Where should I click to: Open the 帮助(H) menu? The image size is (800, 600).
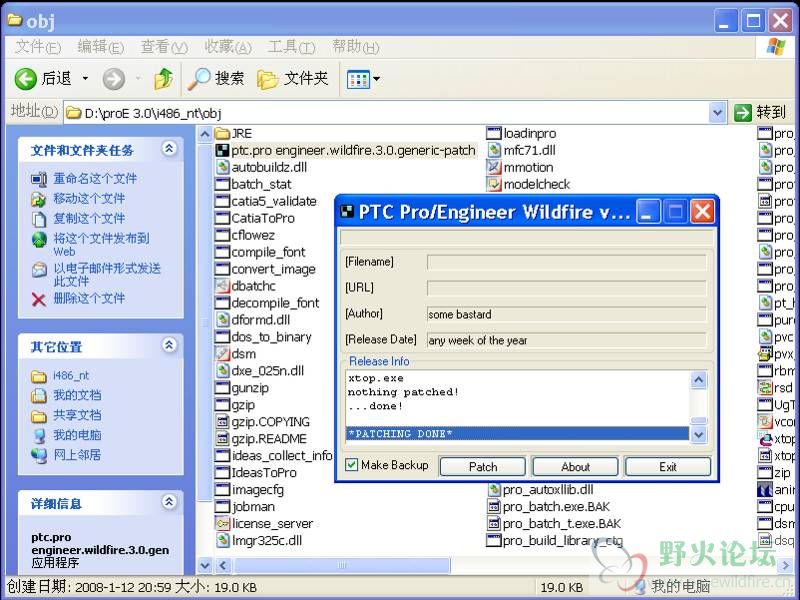pos(356,47)
